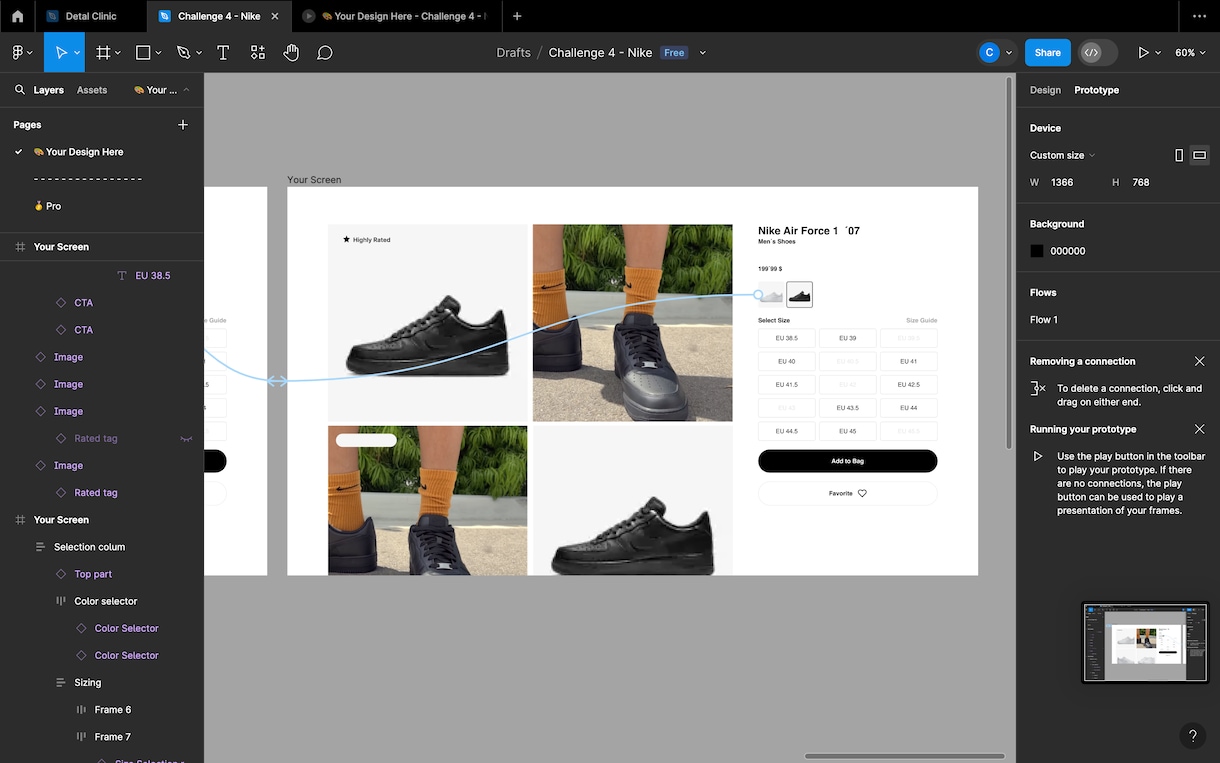Select the black shoe color selector
Image resolution: width=1220 pixels, height=763 pixels.
pos(799,294)
